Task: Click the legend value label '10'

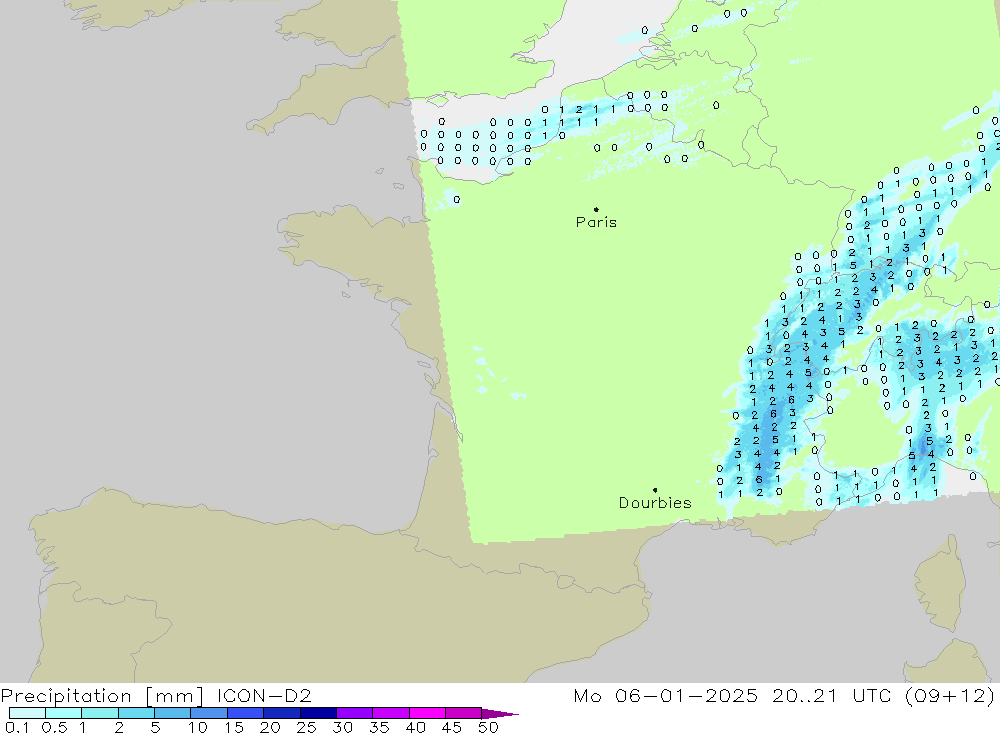Action: pyautogui.click(x=197, y=727)
